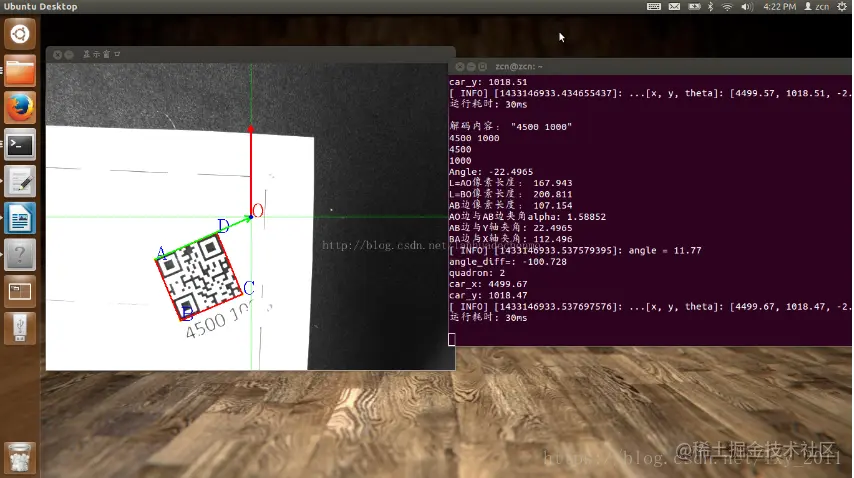The width and height of the screenshot is (854, 478).
Task: Open the Bluetooth indicator menu
Action: [x=710, y=7]
